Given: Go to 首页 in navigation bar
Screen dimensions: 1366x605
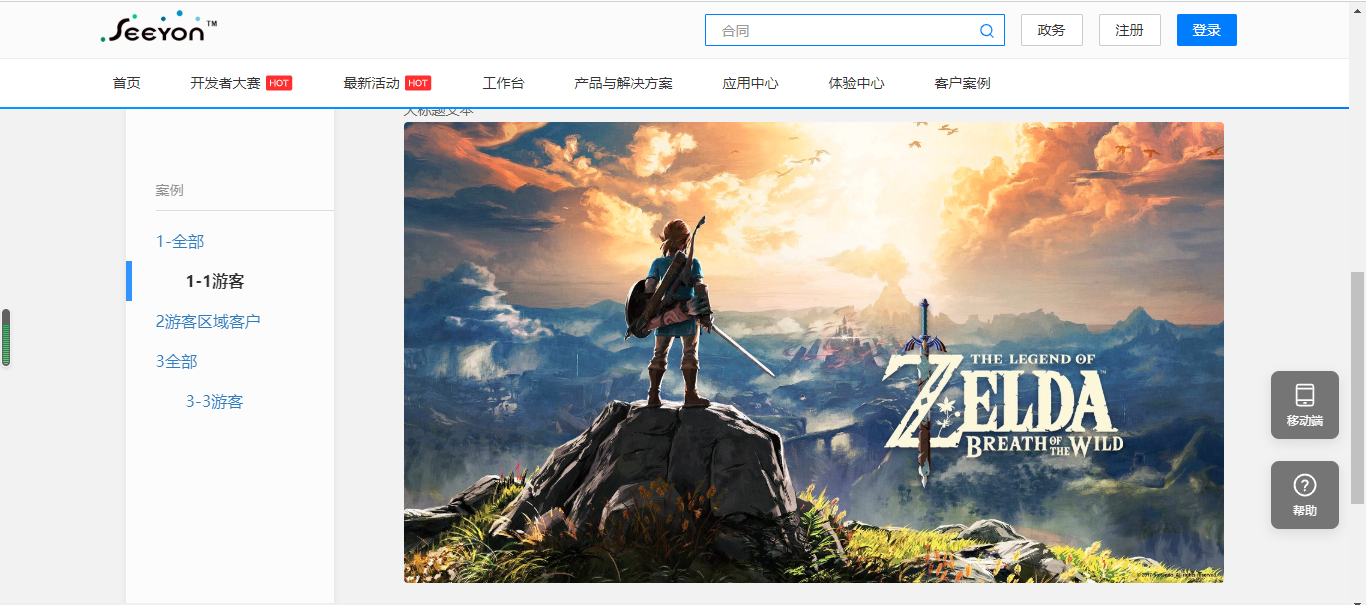Looking at the screenshot, I should 127,83.
